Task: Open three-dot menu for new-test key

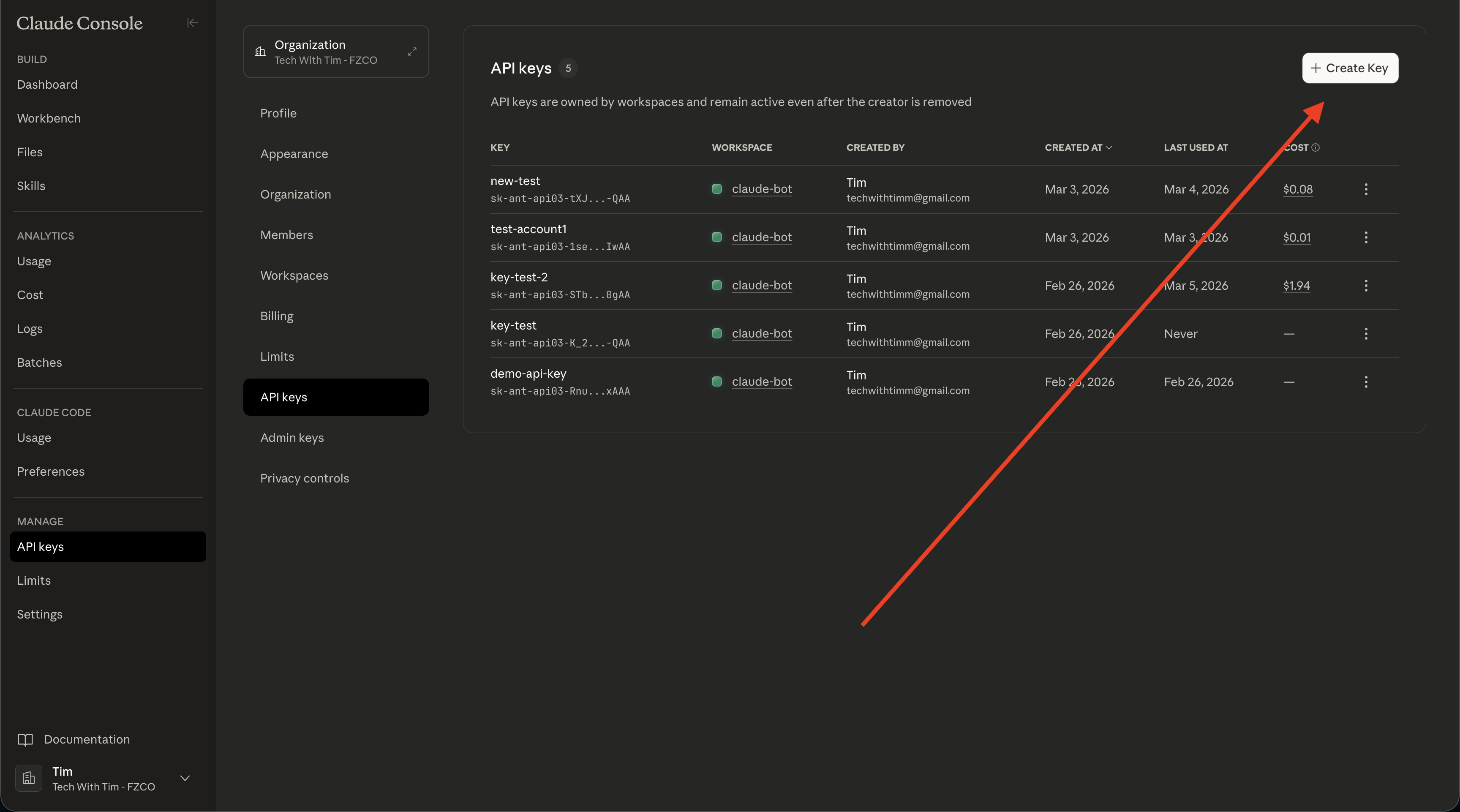Action: coord(1366,189)
